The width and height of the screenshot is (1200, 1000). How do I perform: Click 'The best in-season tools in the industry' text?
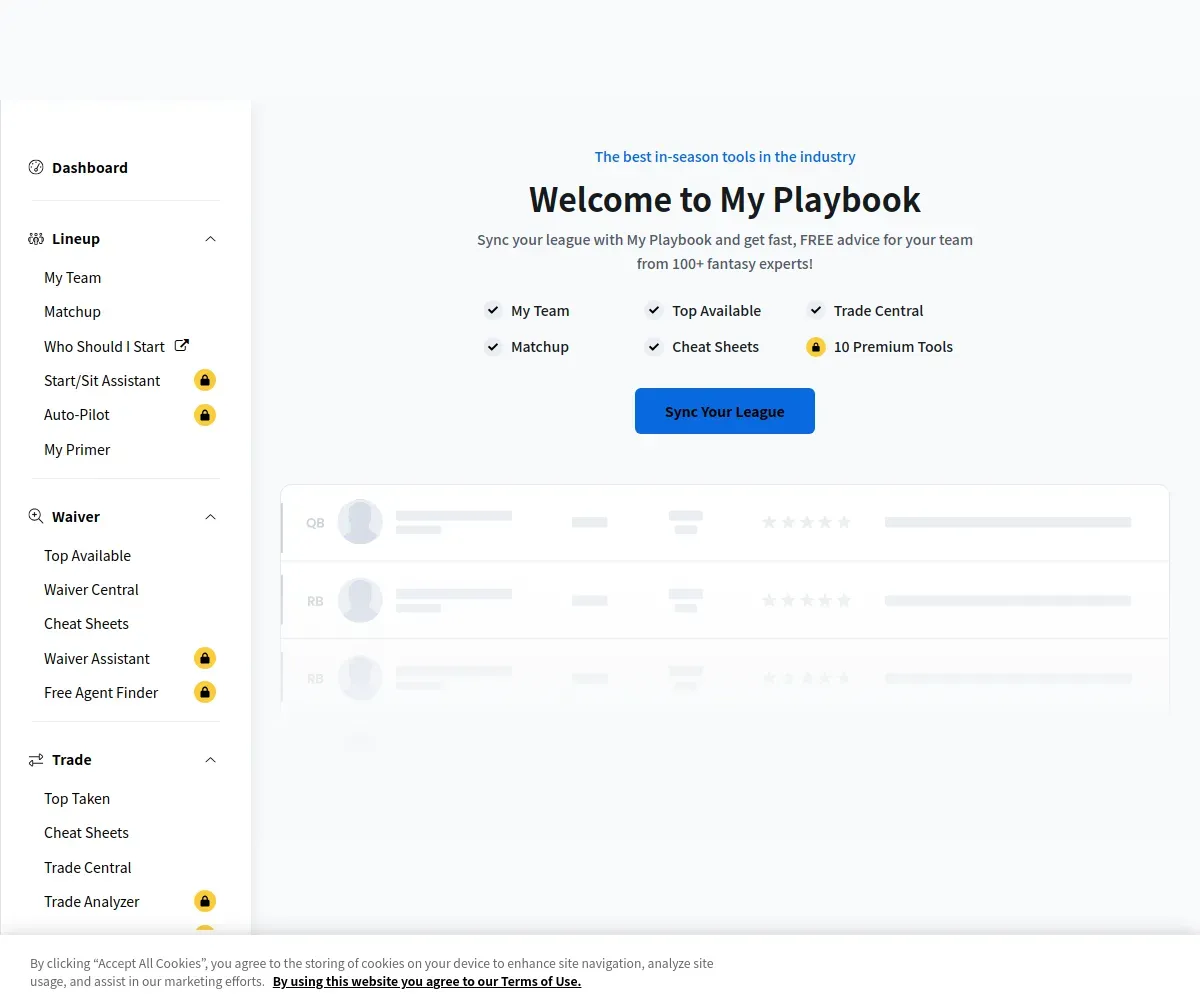pyautogui.click(x=725, y=157)
